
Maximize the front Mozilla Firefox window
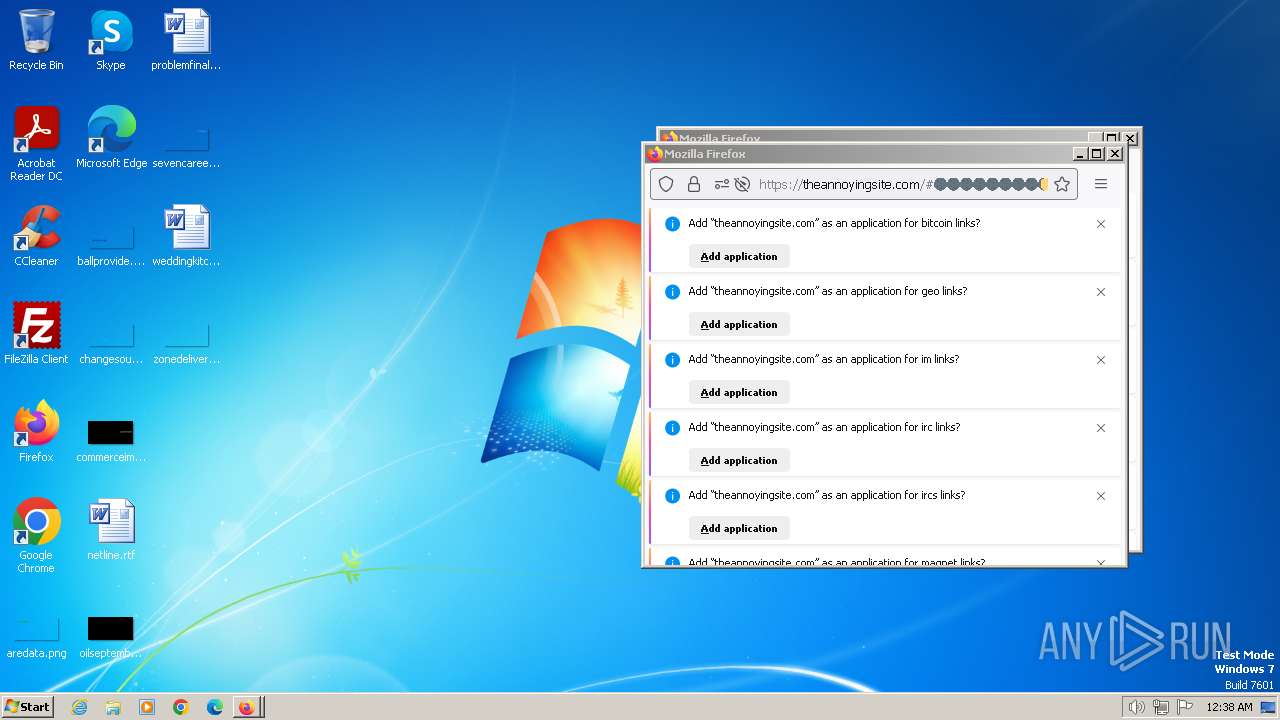point(1097,154)
